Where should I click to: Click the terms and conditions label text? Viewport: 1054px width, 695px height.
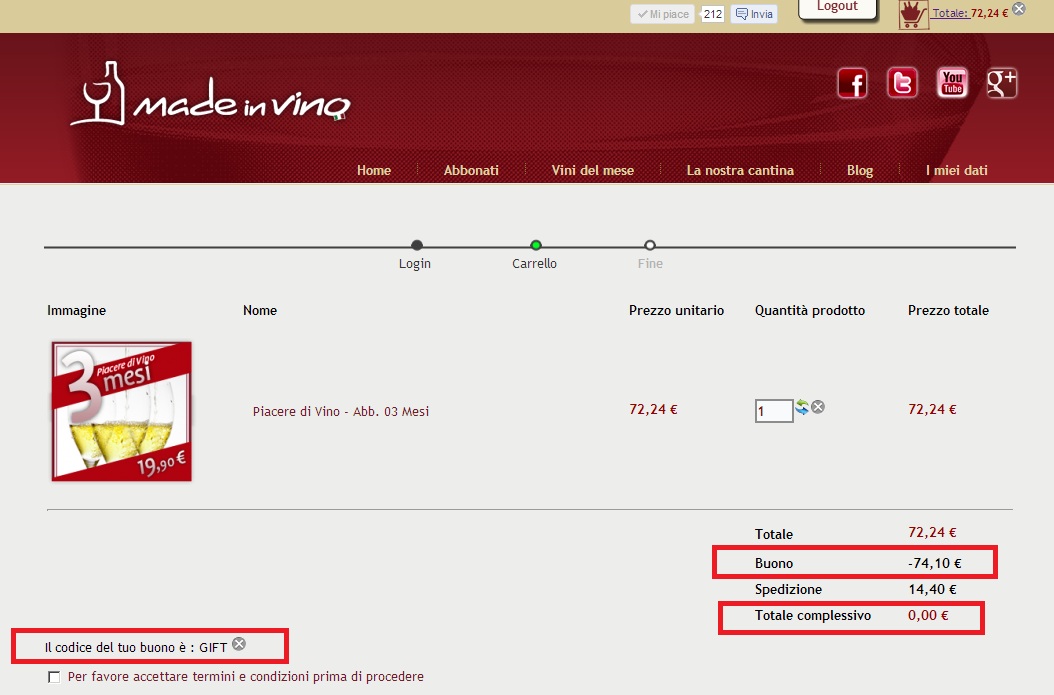tap(246, 677)
